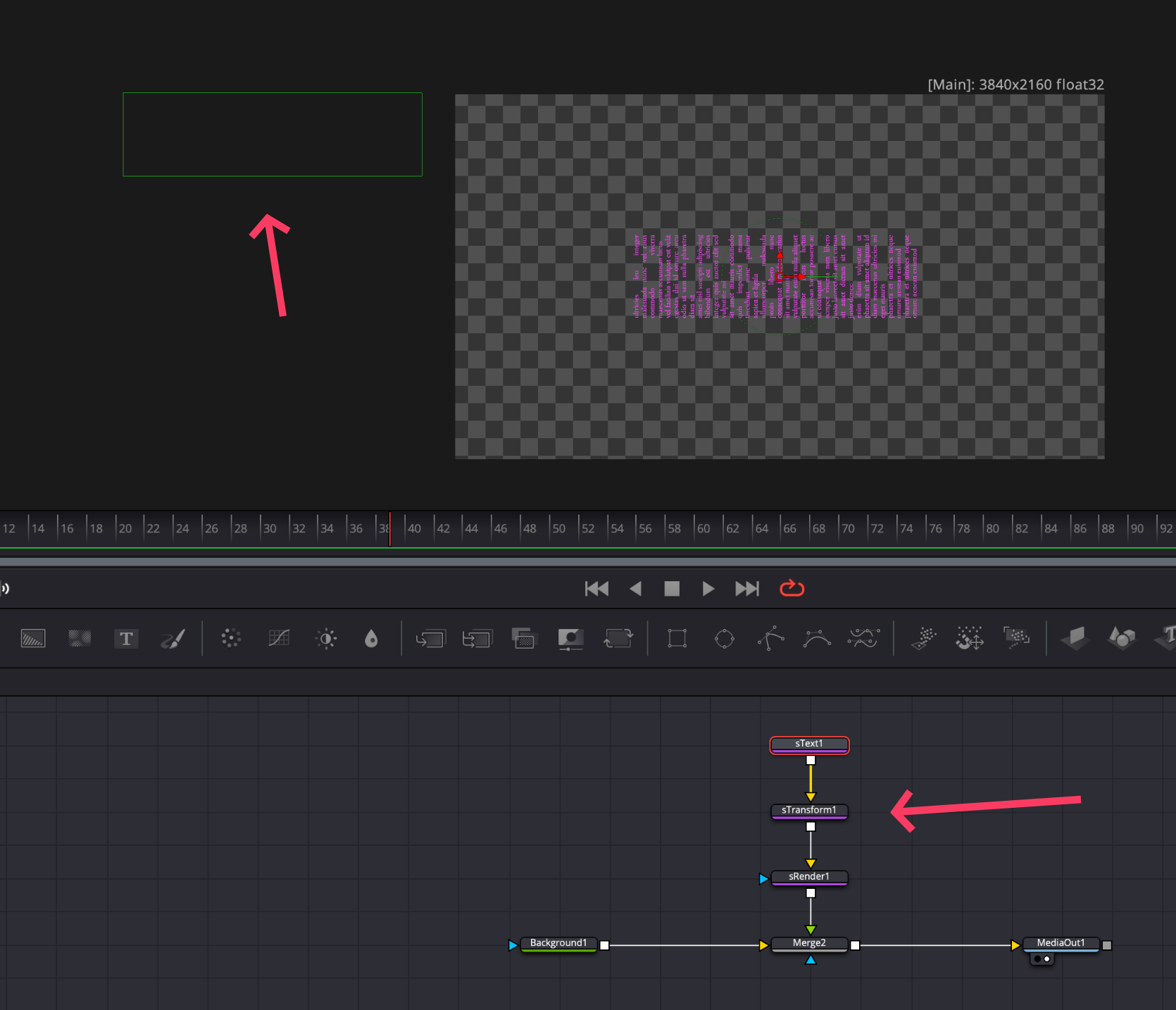Add a Transform node (rotating frame icon)

618,638
